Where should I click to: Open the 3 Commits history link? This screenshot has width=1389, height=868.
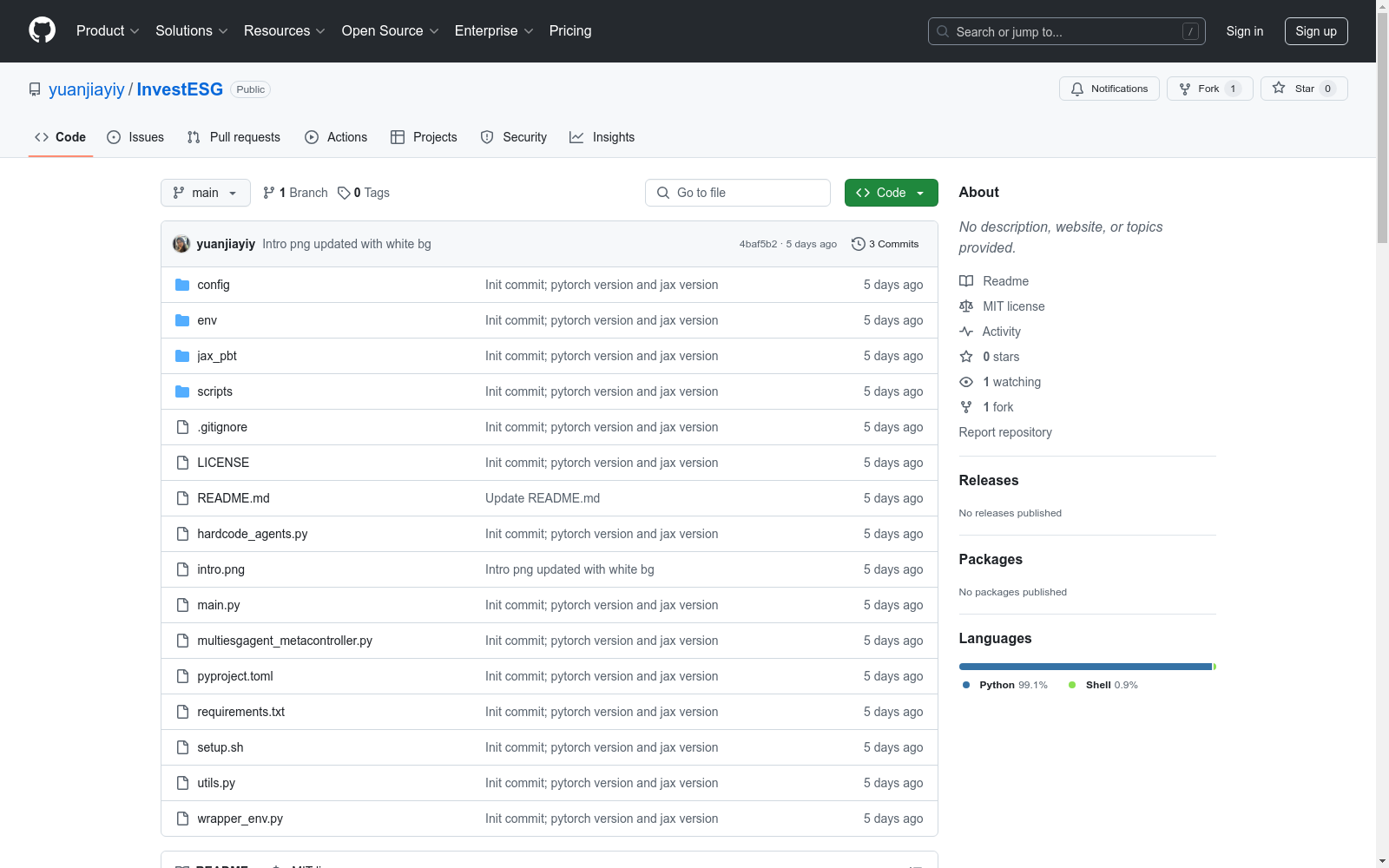pyautogui.click(x=885, y=244)
